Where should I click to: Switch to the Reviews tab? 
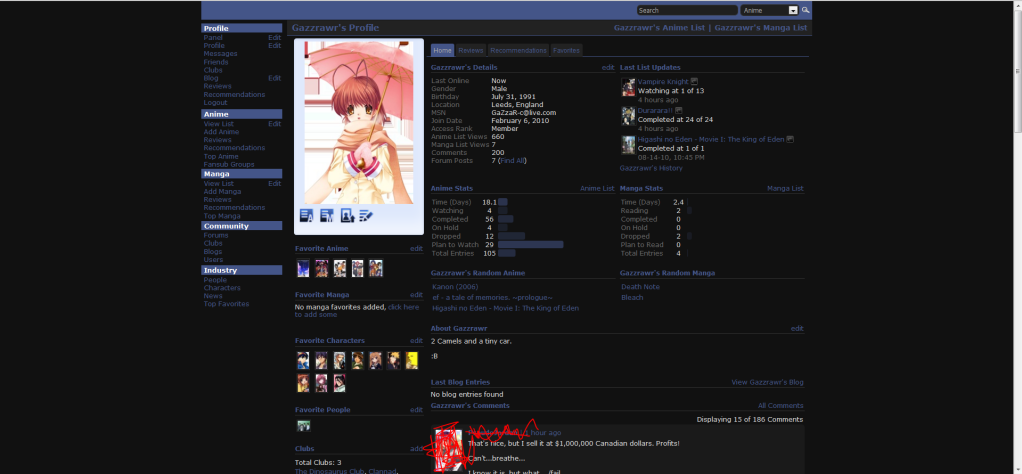[471, 50]
